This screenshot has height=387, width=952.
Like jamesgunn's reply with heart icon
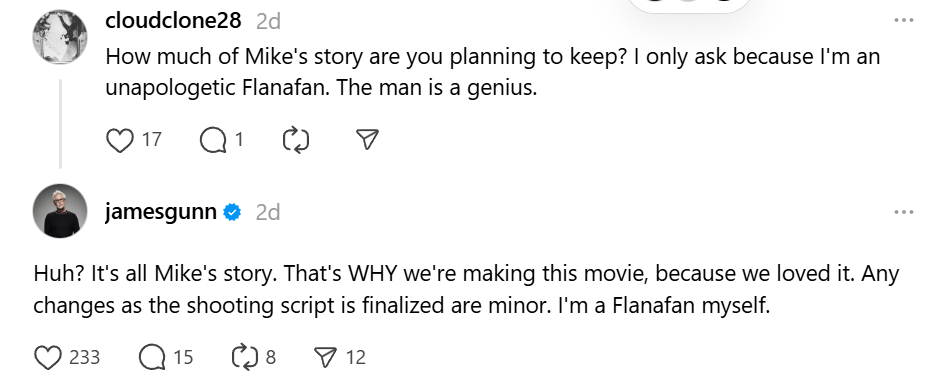click(x=47, y=357)
